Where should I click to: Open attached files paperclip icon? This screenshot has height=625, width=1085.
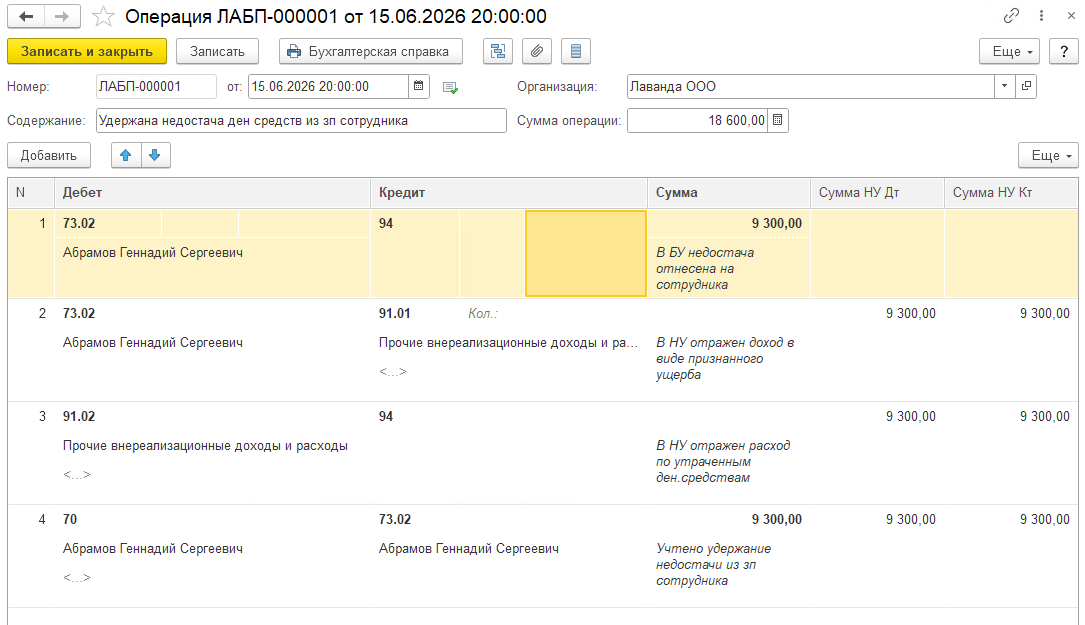point(536,51)
